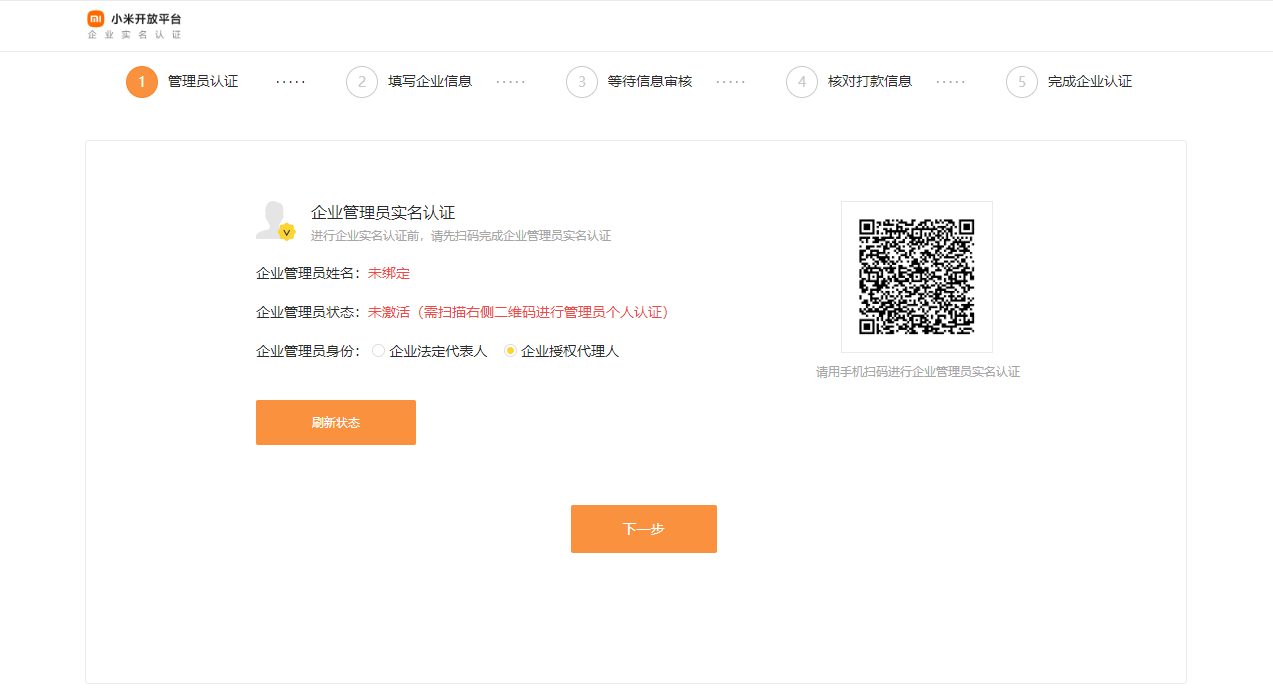Screen dimensions: 1273x696
Task: Open step 1 circle for 管理员认证
Action: point(142,82)
